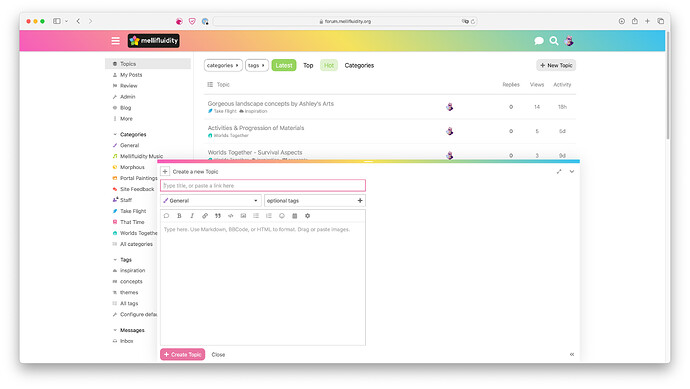
Task: Click the page vertical scrollbar
Action: tap(668, 86)
